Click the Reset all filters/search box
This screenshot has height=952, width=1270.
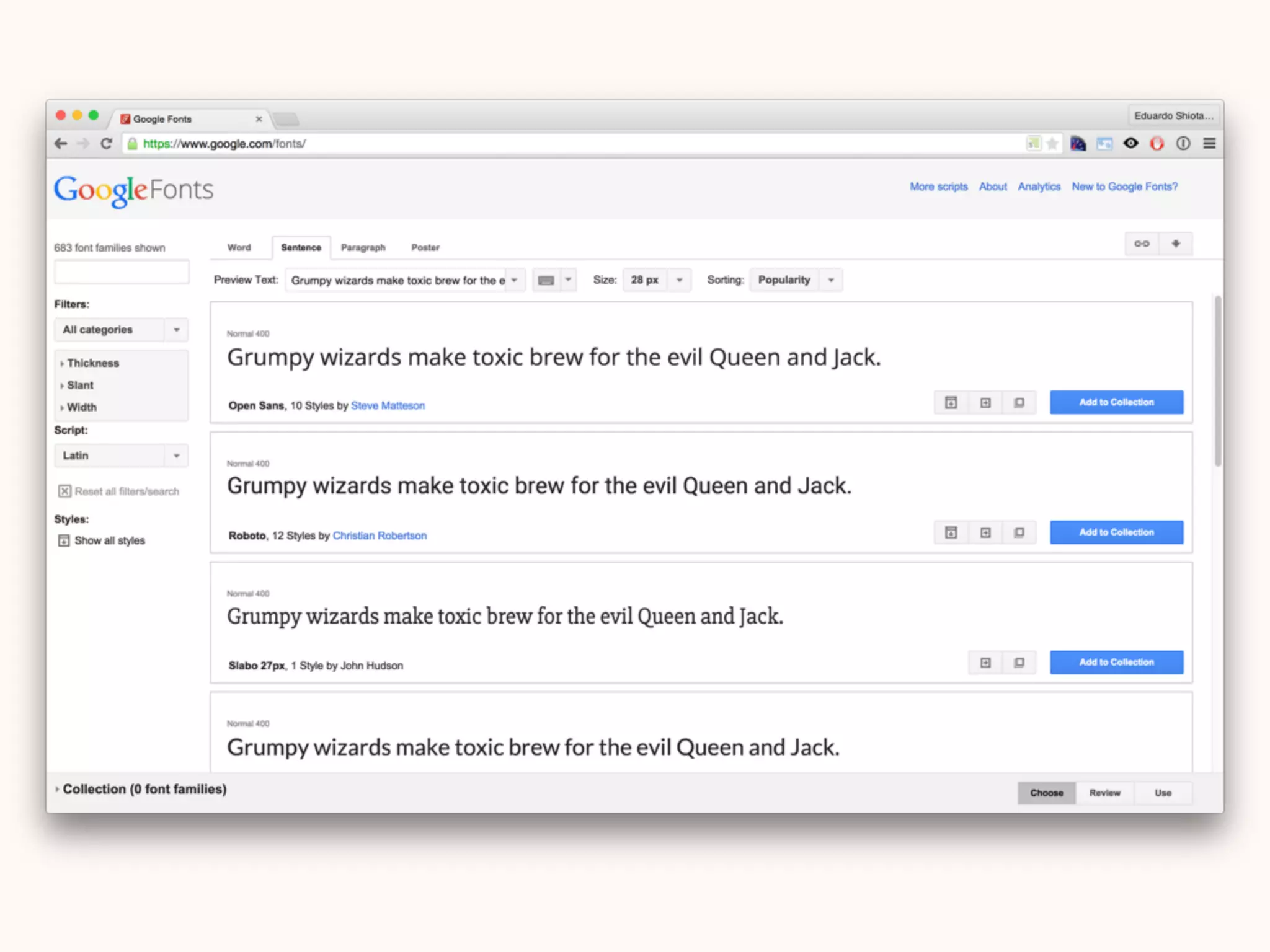pyautogui.click(x=64, y=491)
